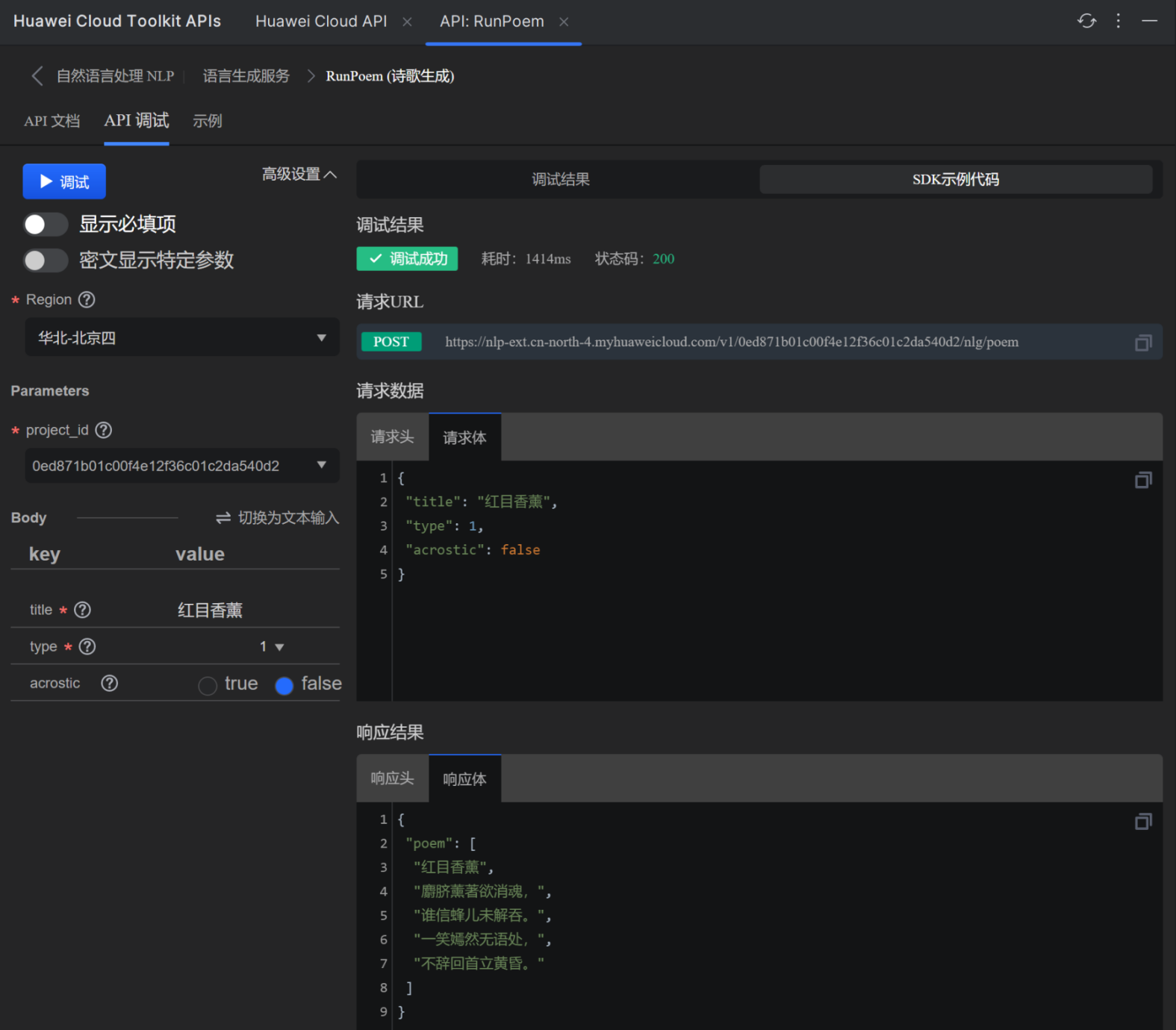Click 切换为文本输入 to switch input mode
This screenshot has height=1030, width=1176.
click(277, 517)
